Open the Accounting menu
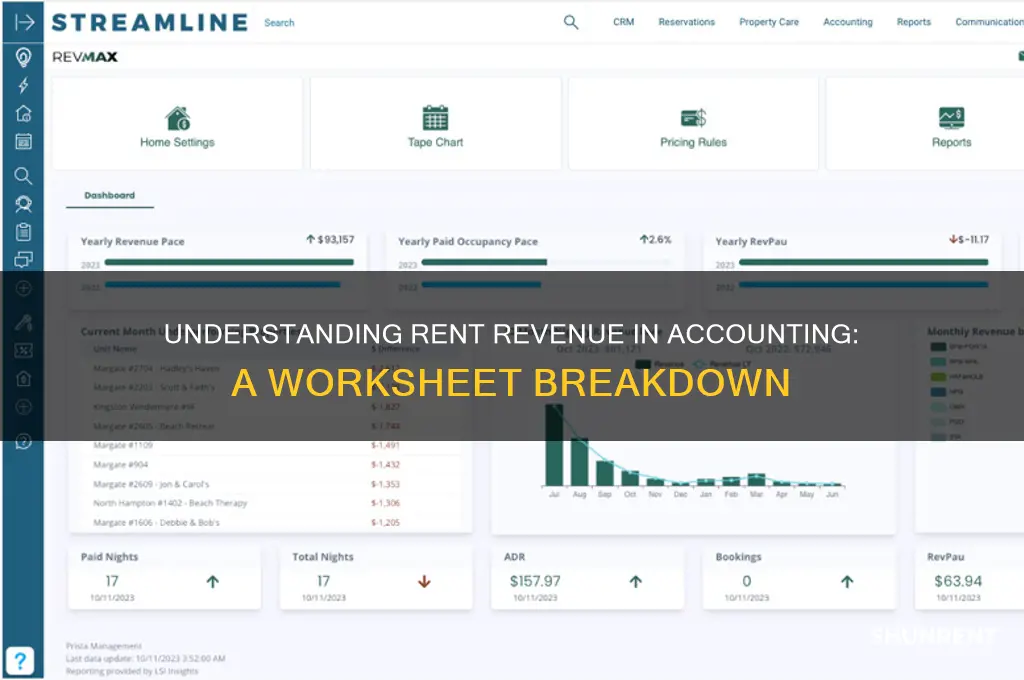 click(x=848, y=22)
